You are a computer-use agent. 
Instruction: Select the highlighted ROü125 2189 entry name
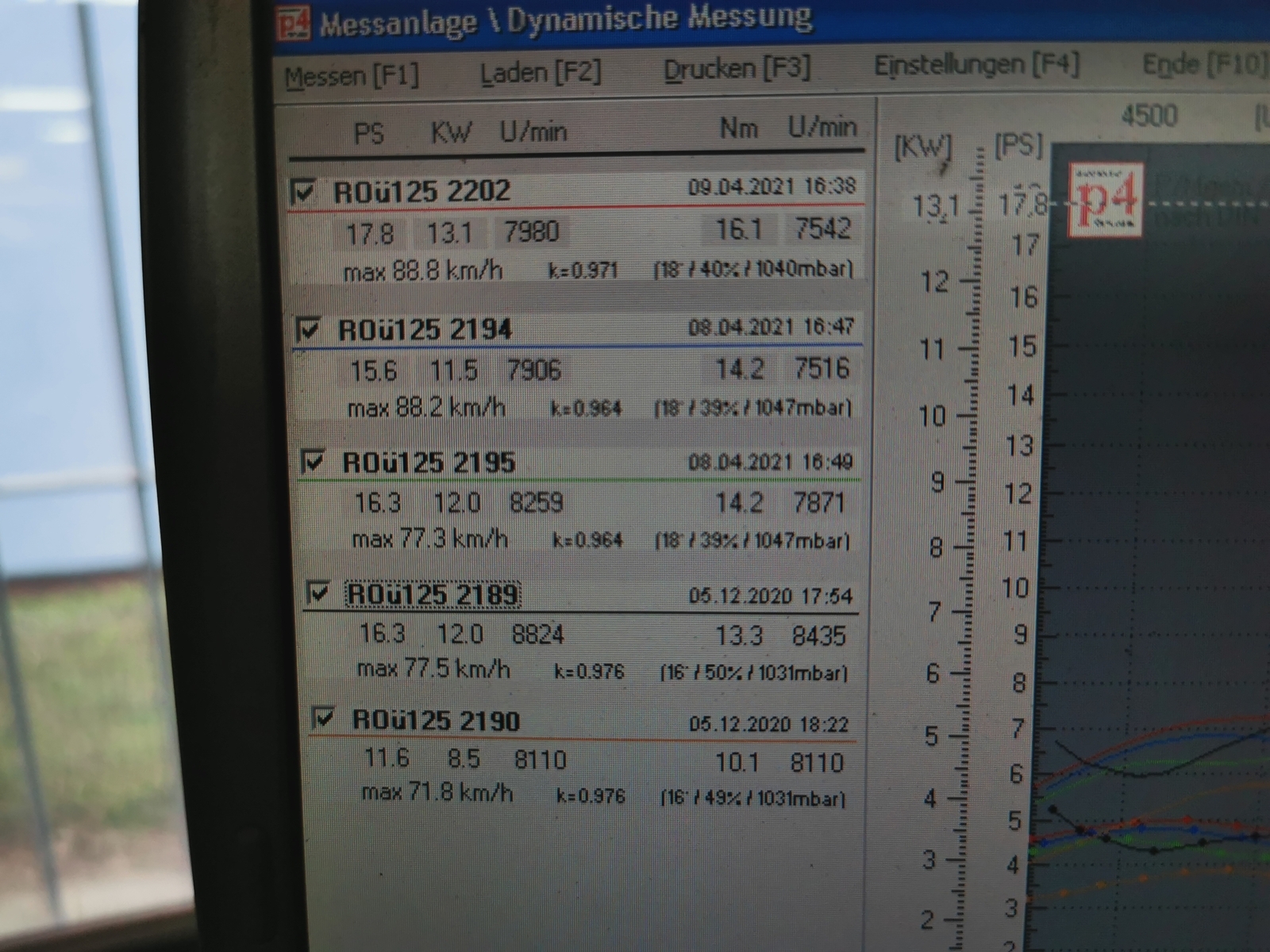(x=433, y=594)
